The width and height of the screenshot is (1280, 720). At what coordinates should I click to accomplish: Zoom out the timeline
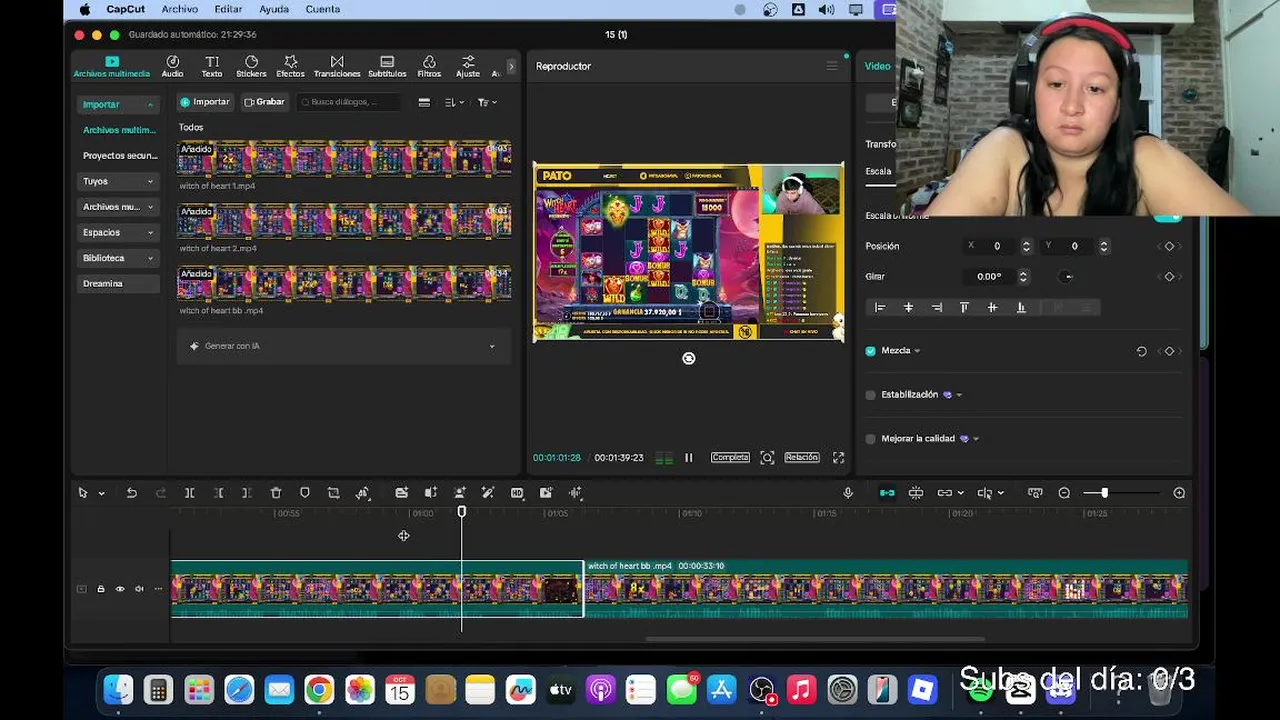[x=1064, y=493]
